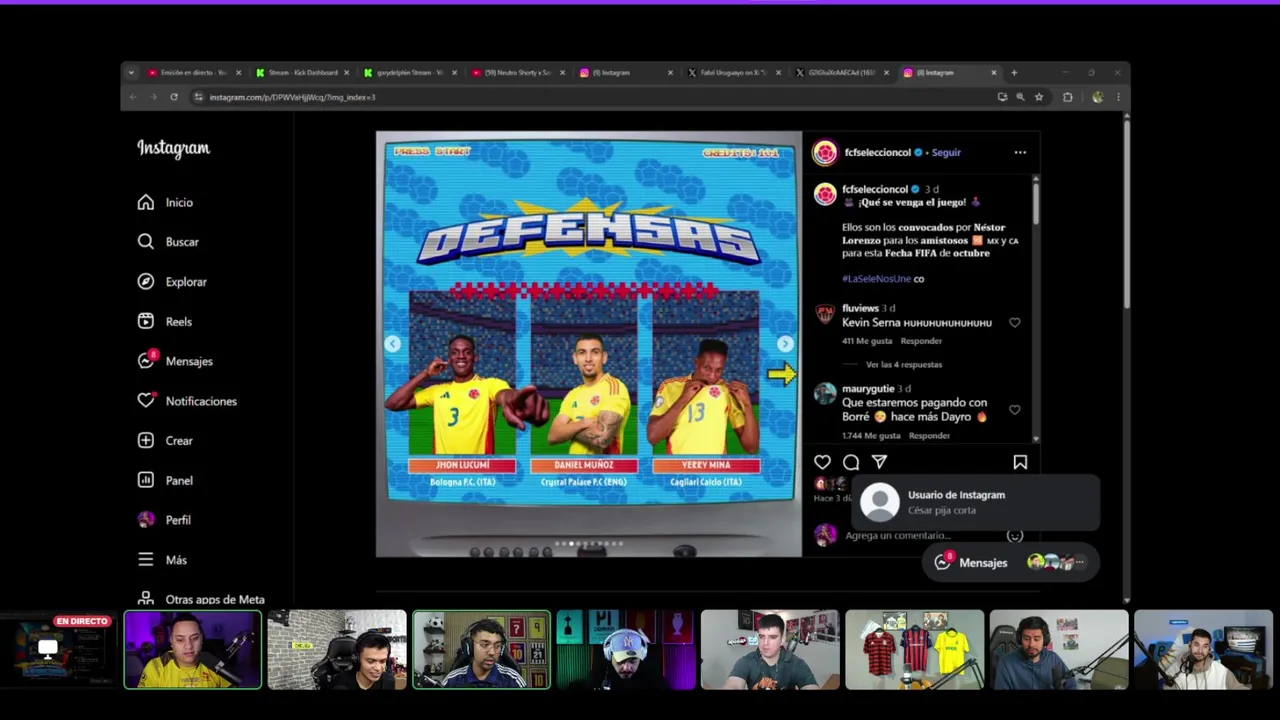
Task: Open Perfil from the sidebar
Action: pyautogui.click(x=164, y=520)
